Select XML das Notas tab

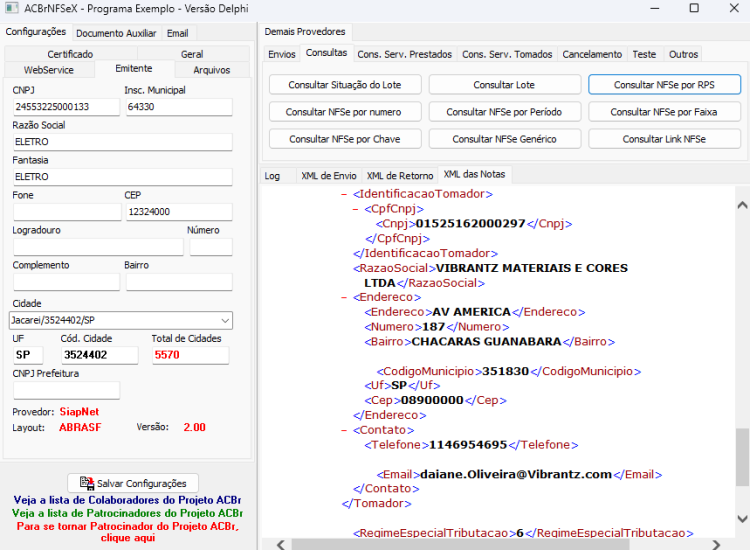click(x=474, y=174)
